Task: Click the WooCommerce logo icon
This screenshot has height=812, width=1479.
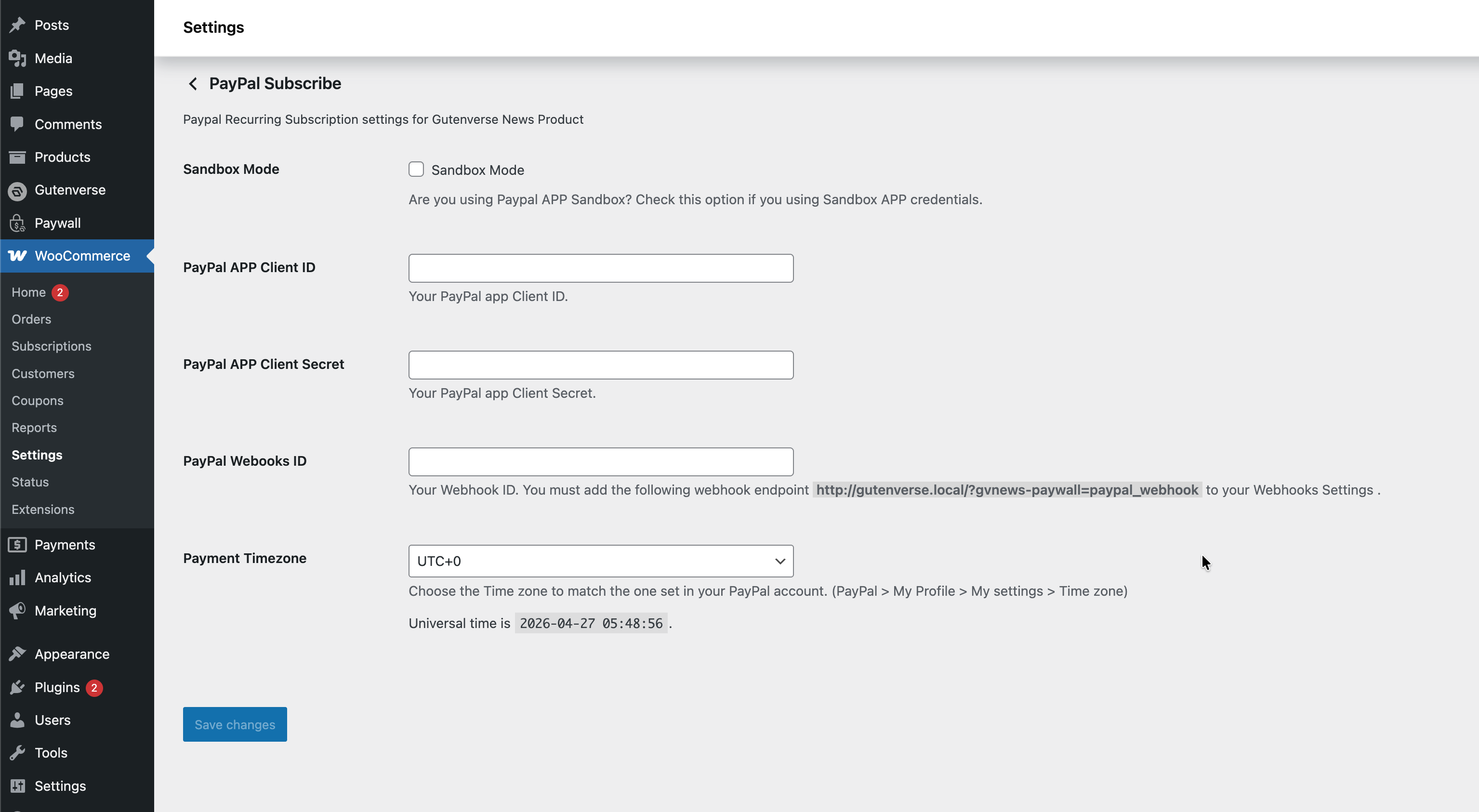Action: (x=17, y=256)
